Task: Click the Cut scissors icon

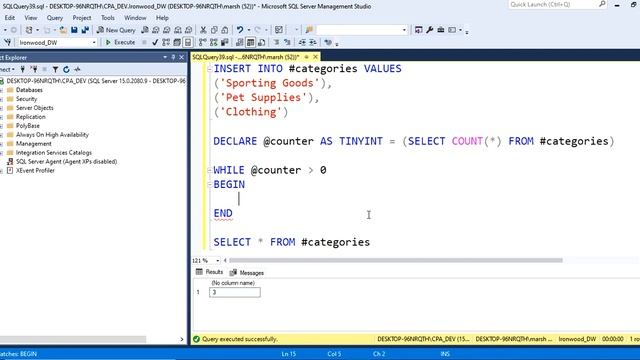Action: click(203, 30)
